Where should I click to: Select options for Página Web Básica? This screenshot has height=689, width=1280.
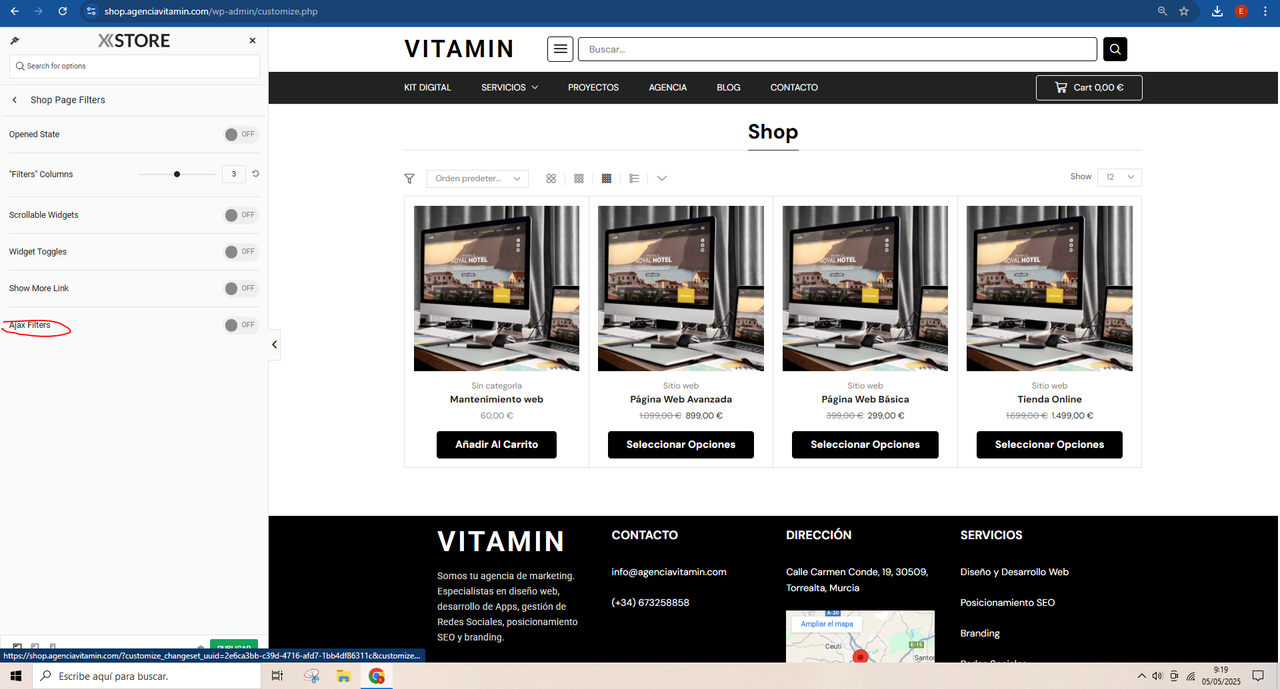point(865,445)
